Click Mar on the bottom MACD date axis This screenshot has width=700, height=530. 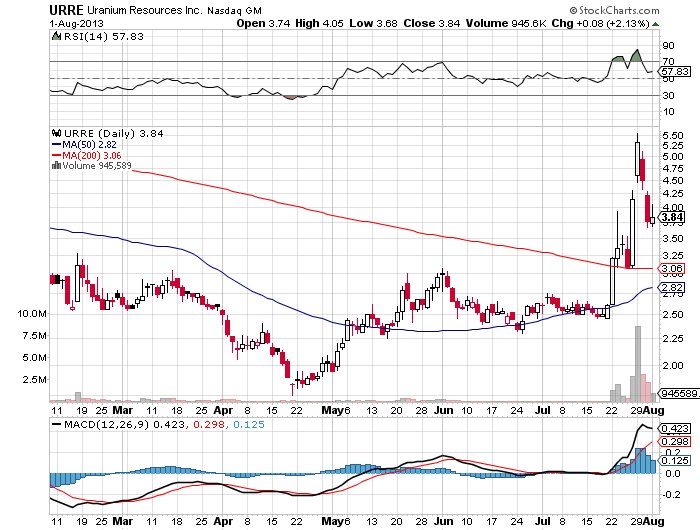[122, 521]
